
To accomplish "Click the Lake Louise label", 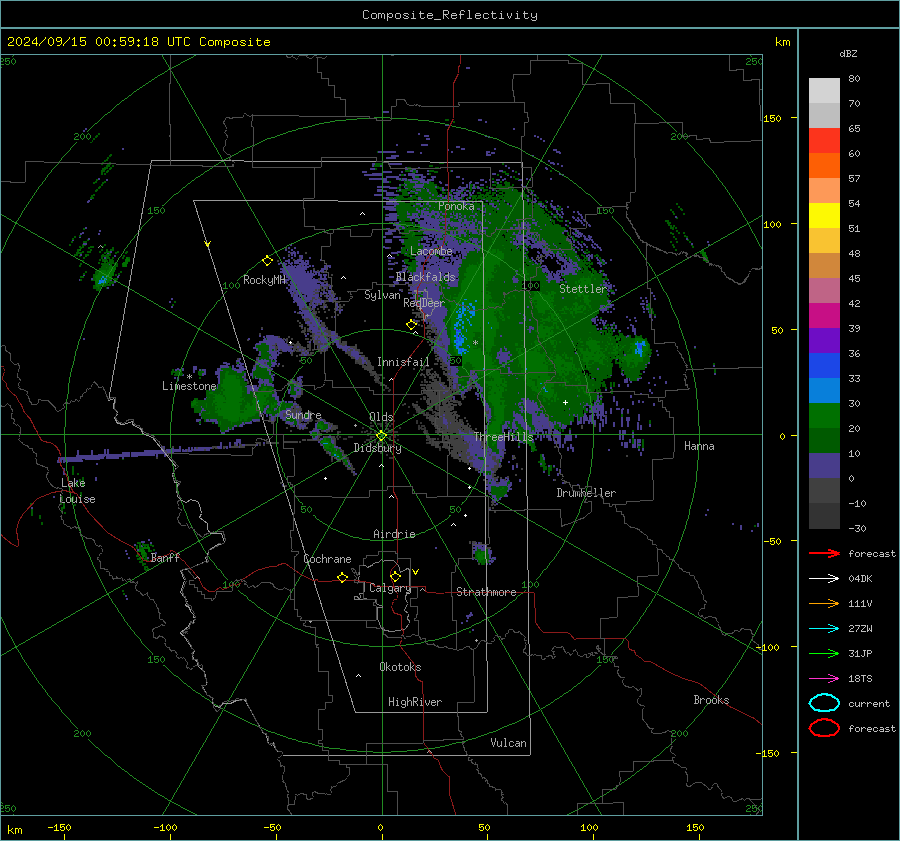I will click(77, 491).
